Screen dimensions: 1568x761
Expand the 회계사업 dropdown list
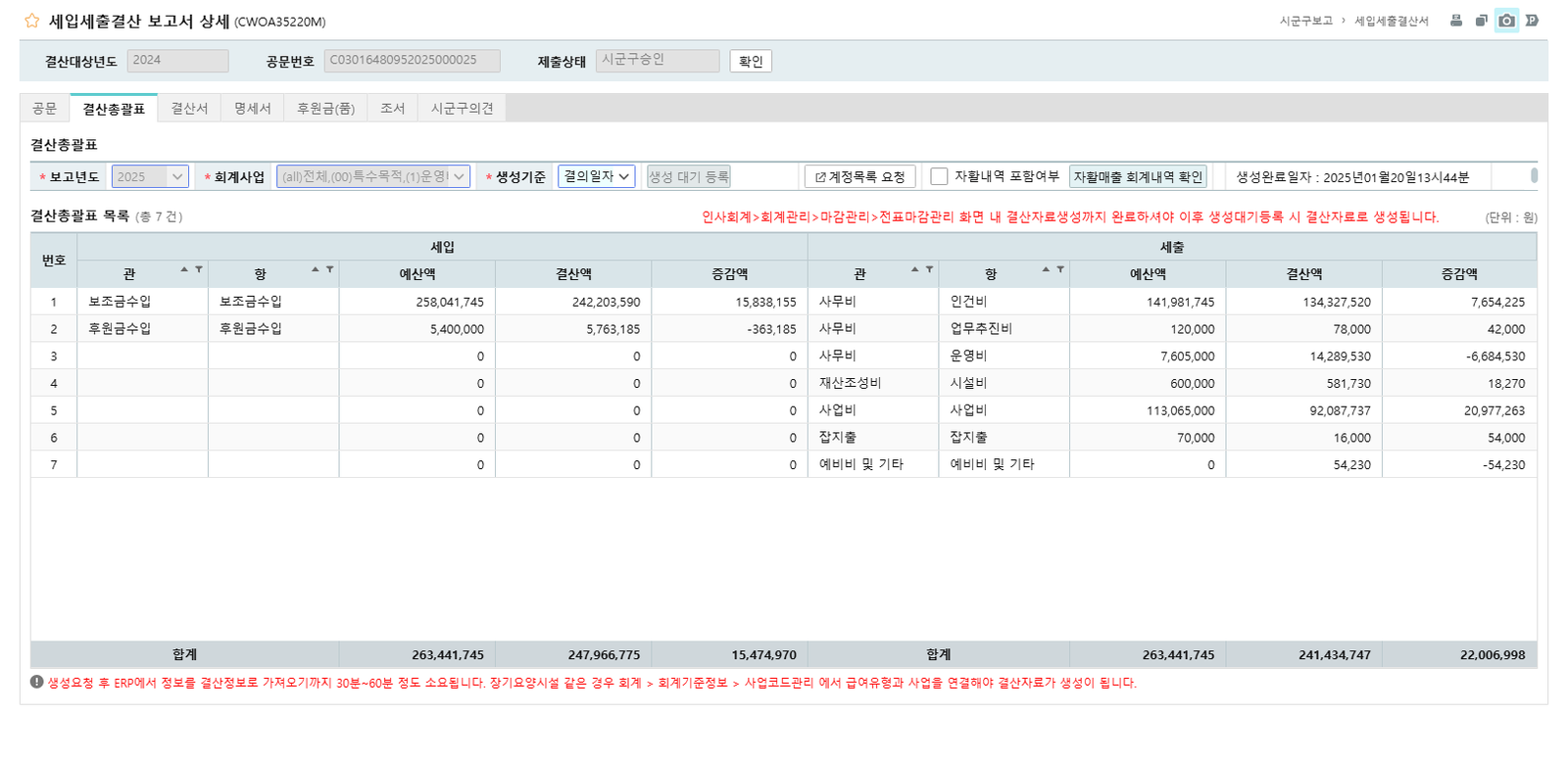[x=373, y=176]
